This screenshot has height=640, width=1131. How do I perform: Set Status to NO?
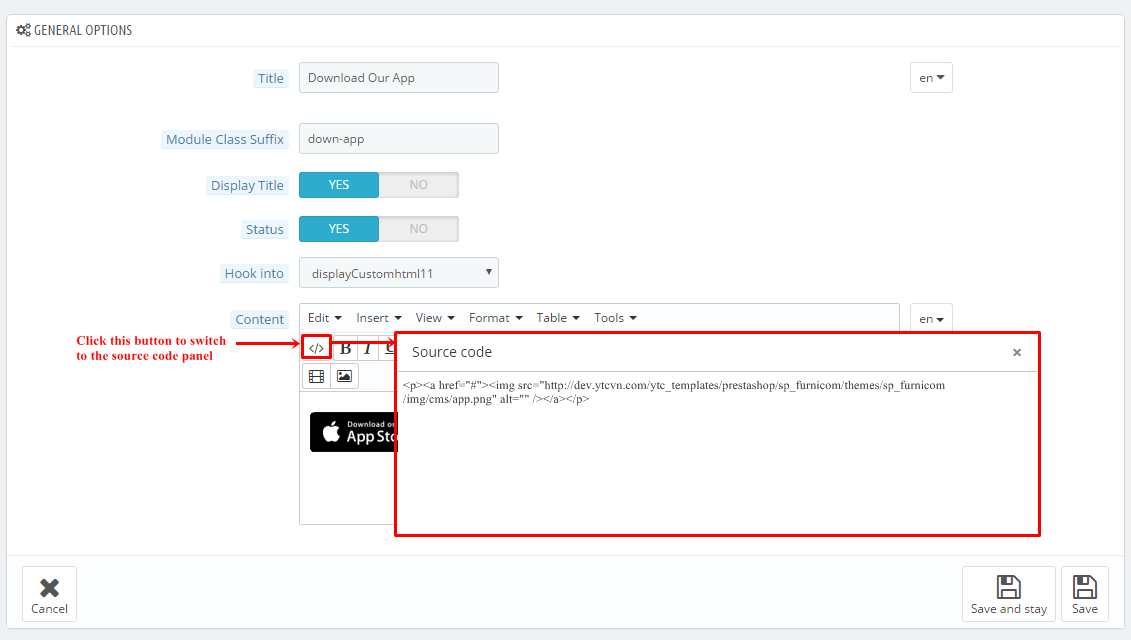click(418, 229)
